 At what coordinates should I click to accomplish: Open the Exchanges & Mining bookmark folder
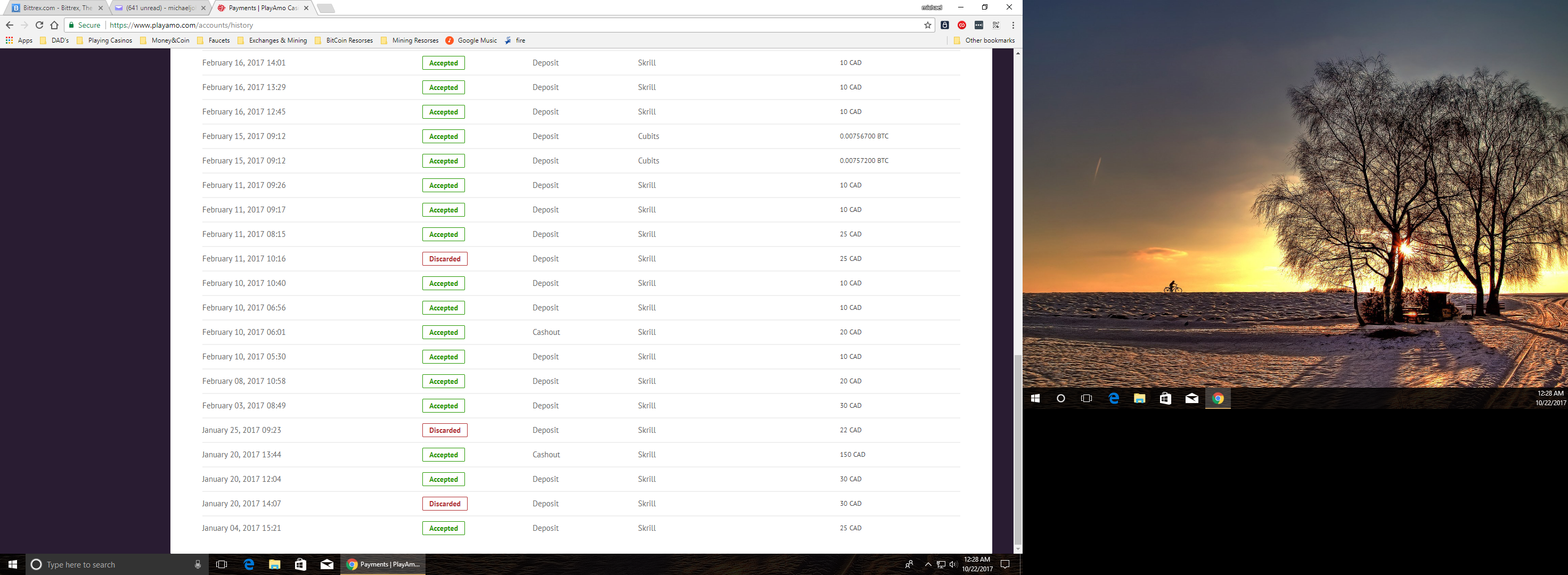pyautogui.click(x=272, y=40)
